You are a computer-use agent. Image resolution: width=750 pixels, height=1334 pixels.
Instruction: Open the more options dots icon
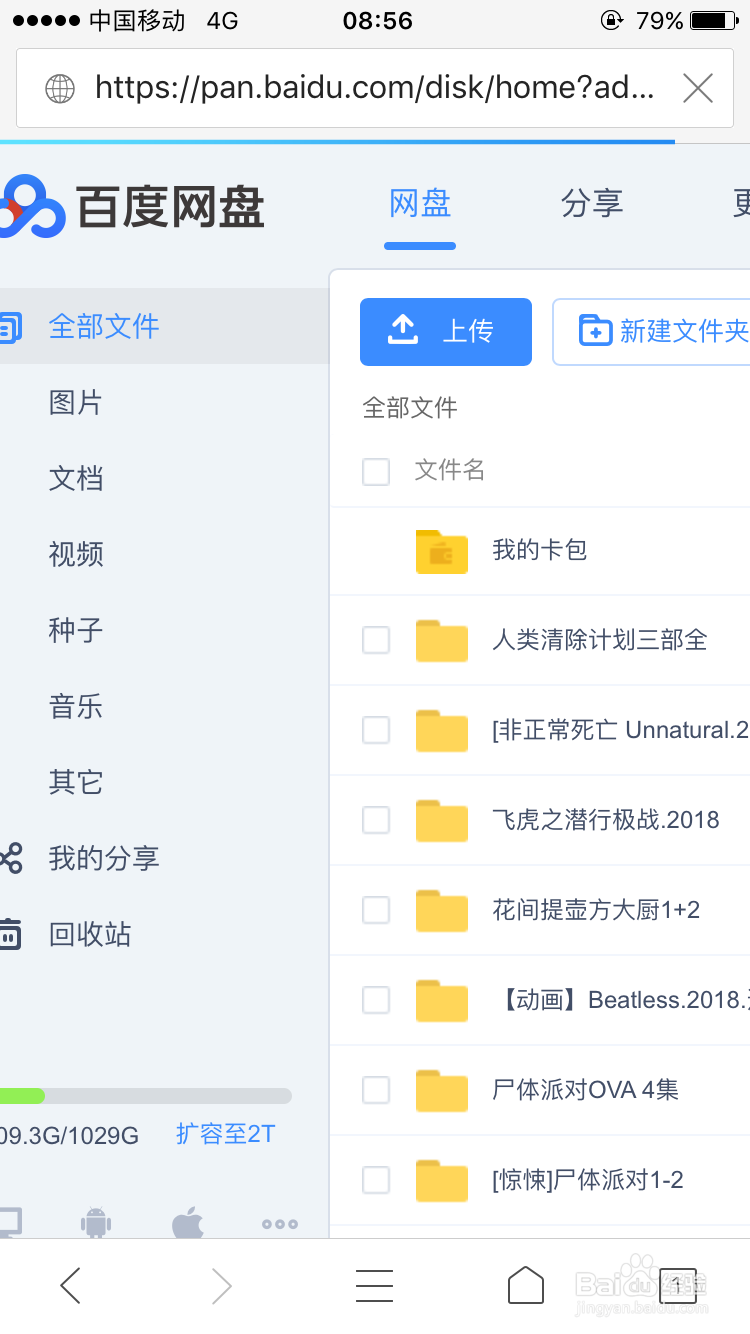click(x=278, y=1222)
